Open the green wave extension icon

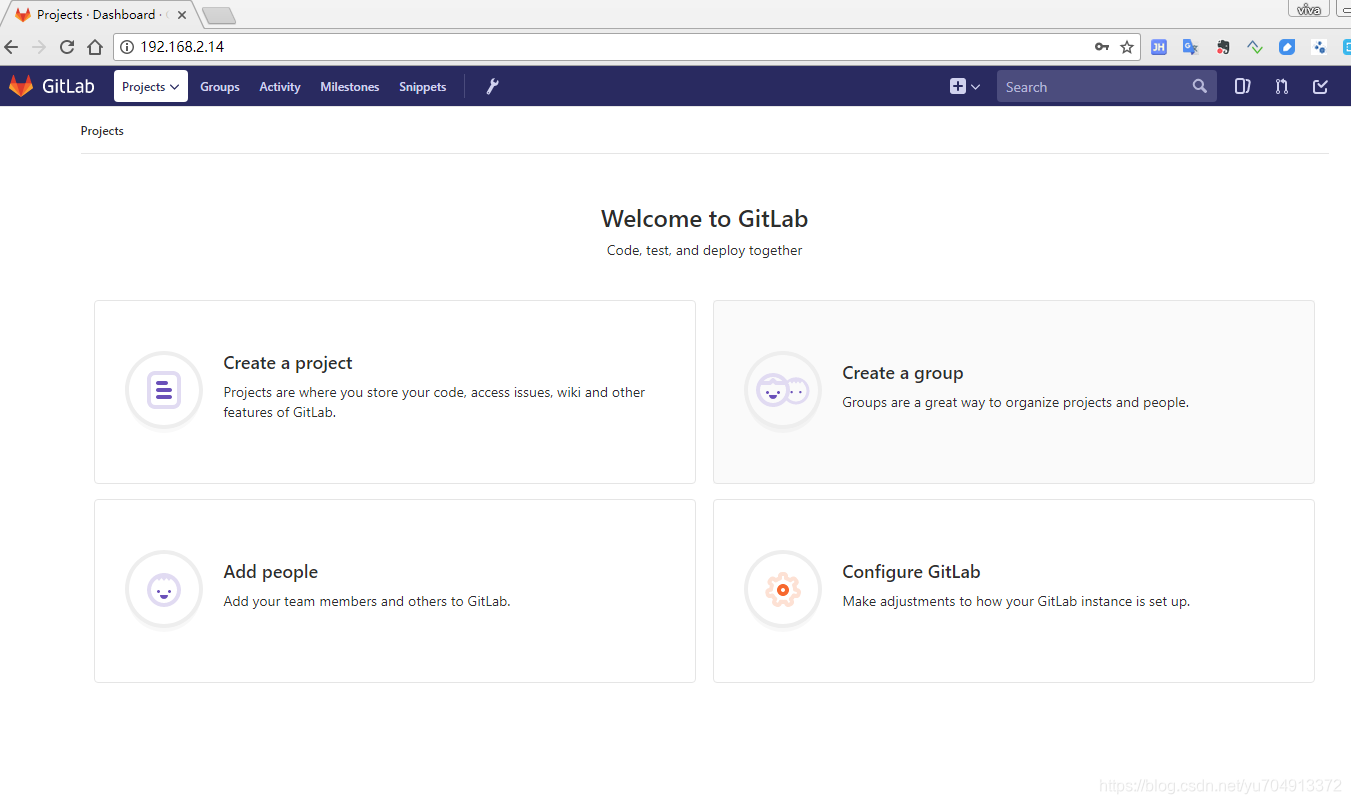pyautogui.click(x=1255, y=47)
